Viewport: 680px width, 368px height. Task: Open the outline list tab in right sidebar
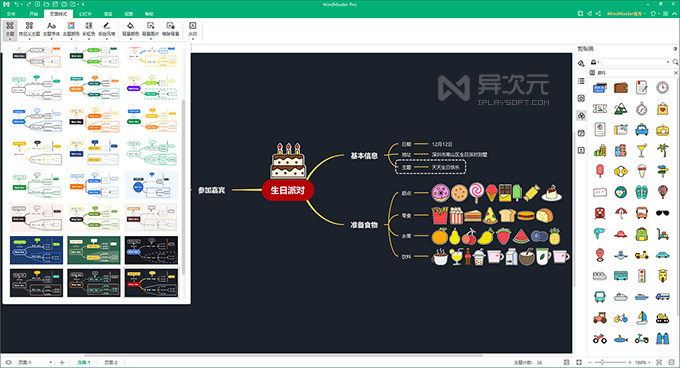click(x=582, y=81)
